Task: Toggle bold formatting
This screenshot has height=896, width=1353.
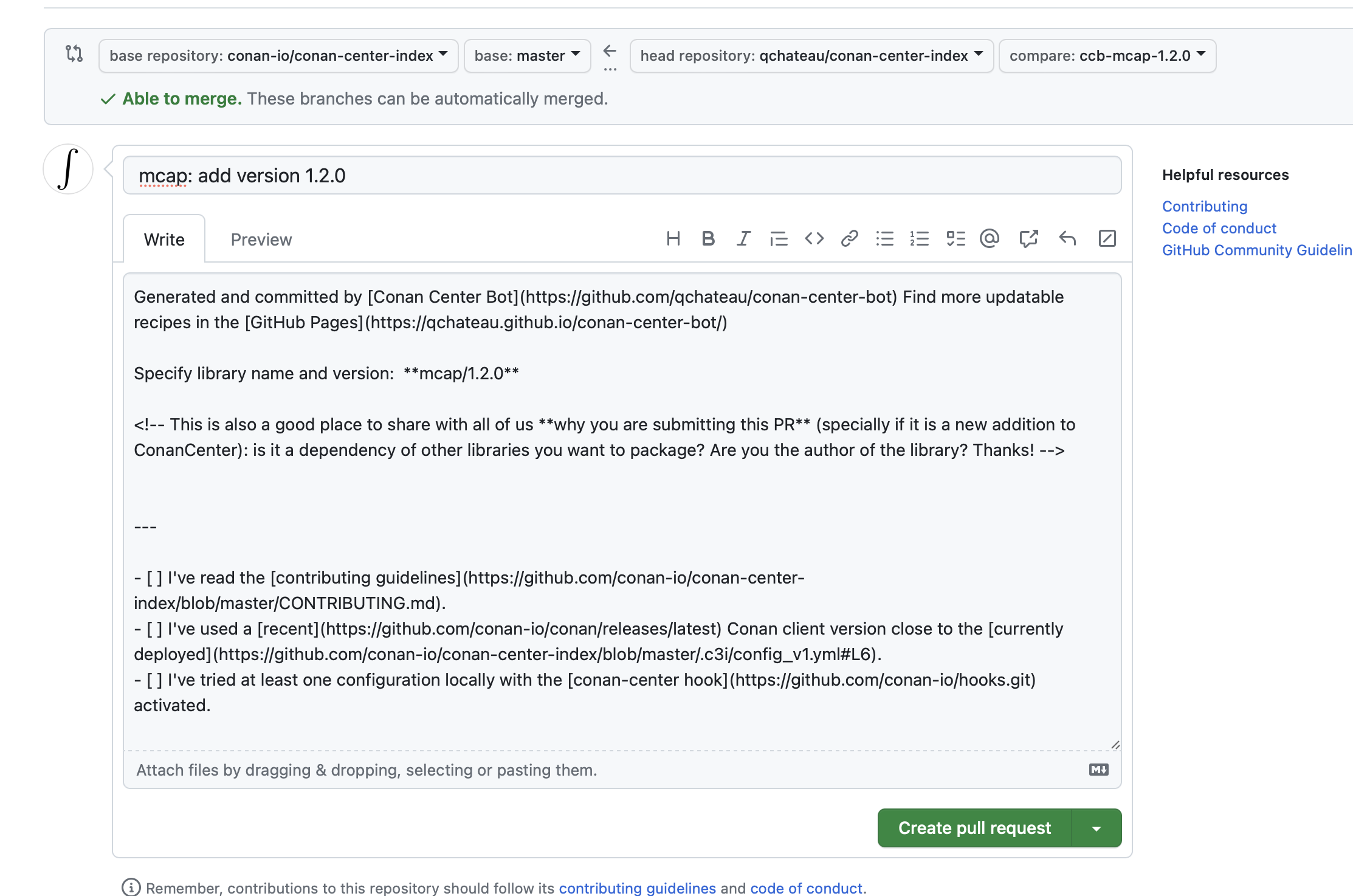Action: tap(708, 238)
